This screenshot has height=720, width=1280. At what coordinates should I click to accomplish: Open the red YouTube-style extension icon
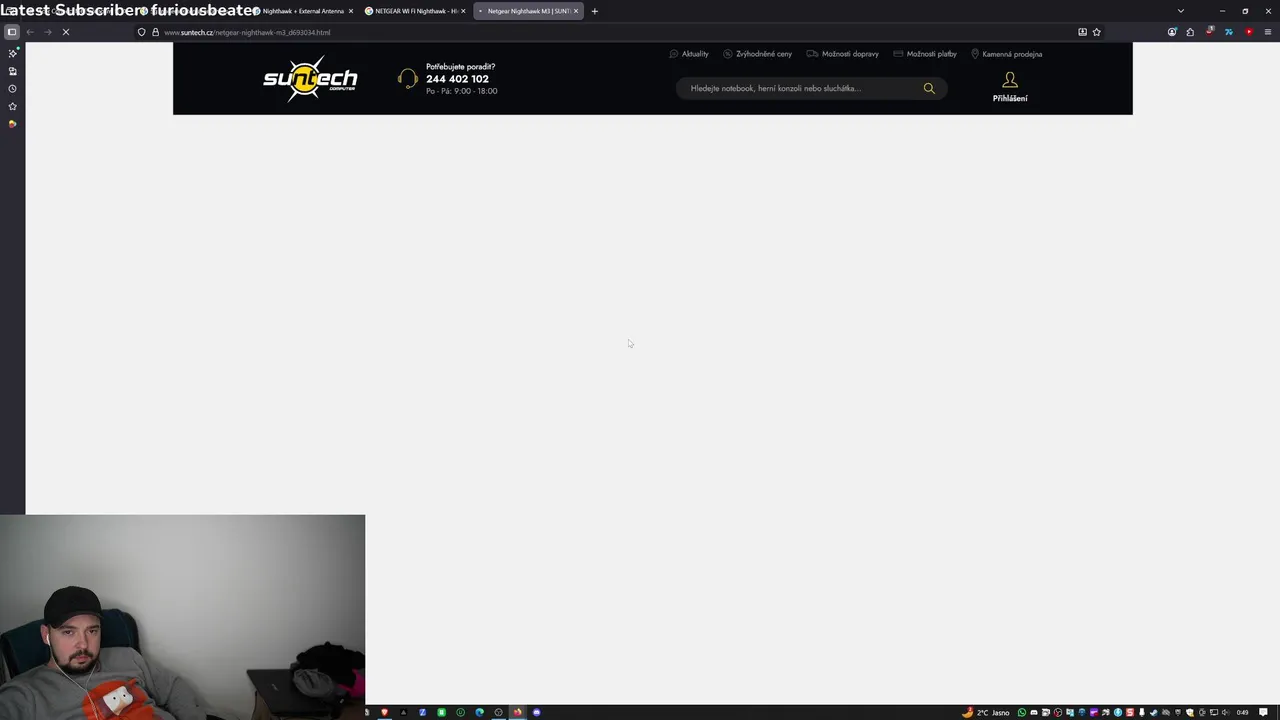coord(1249,32)
